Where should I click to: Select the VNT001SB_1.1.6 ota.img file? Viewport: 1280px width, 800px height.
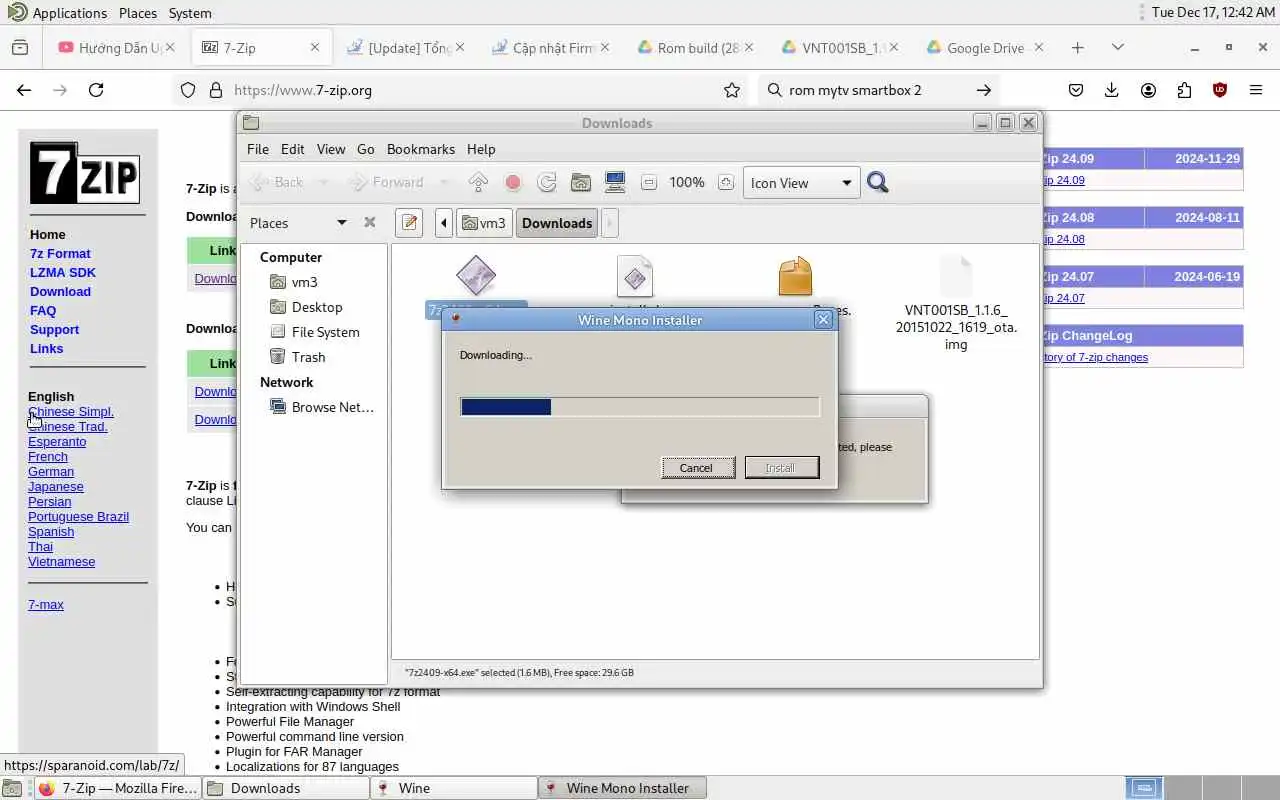tap(956, 302)
